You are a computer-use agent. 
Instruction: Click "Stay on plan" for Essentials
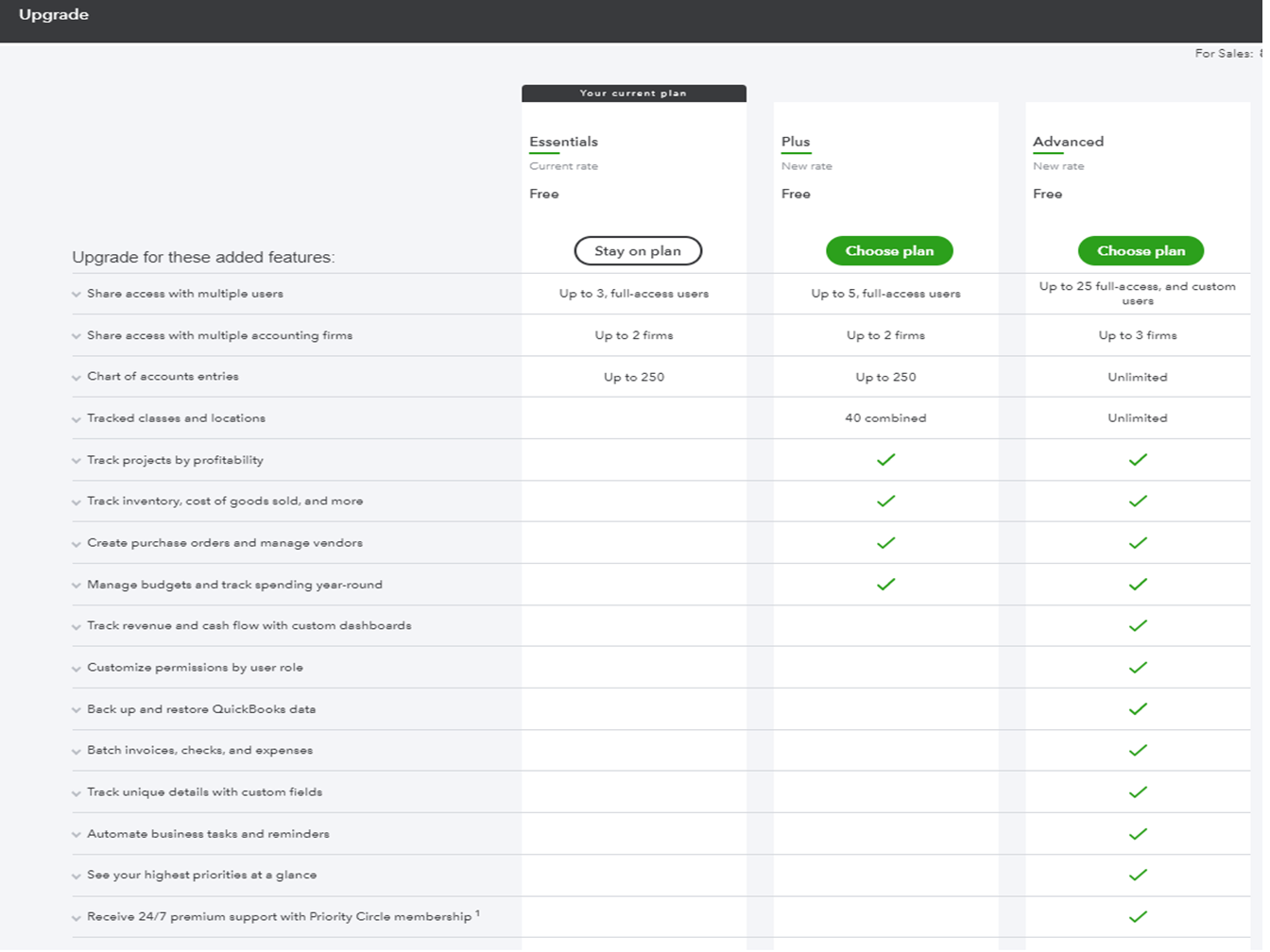point(638,250)
